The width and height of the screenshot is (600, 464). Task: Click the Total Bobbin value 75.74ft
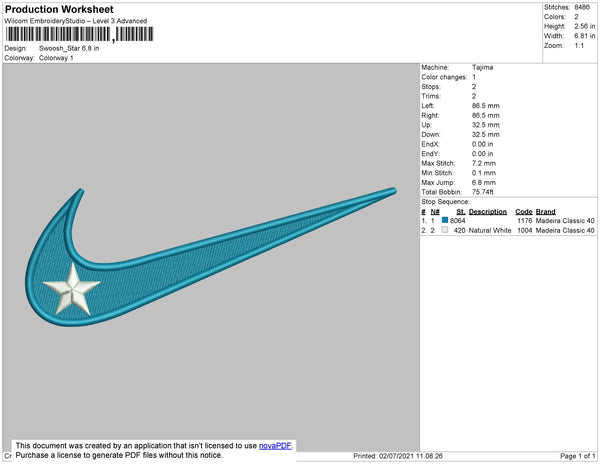pyautogui.click(x=483, y=192)
